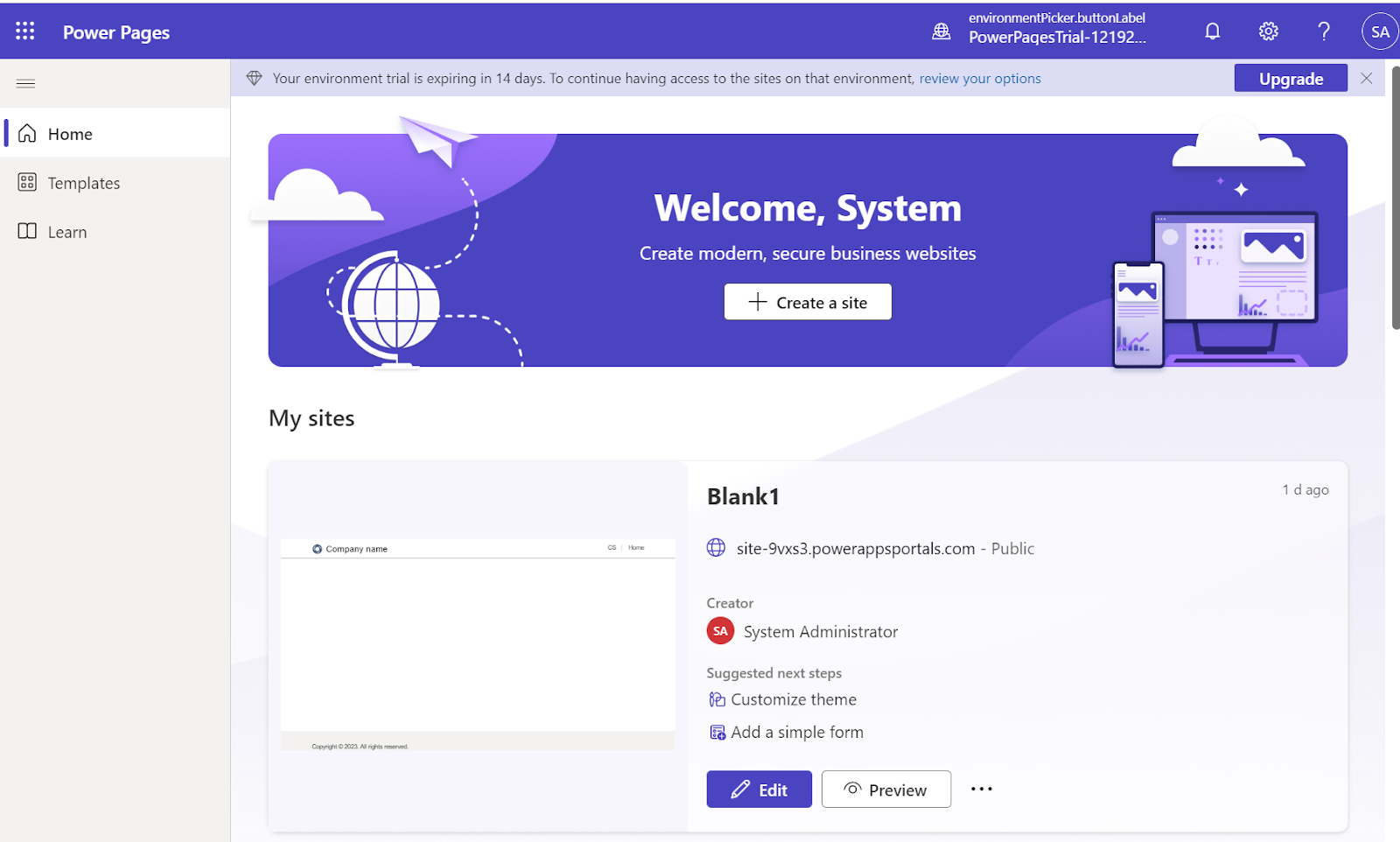Open Templates in sidebar
Image resolution: width=1400 pixels, height=842 pixels.
tap(115, 182)
